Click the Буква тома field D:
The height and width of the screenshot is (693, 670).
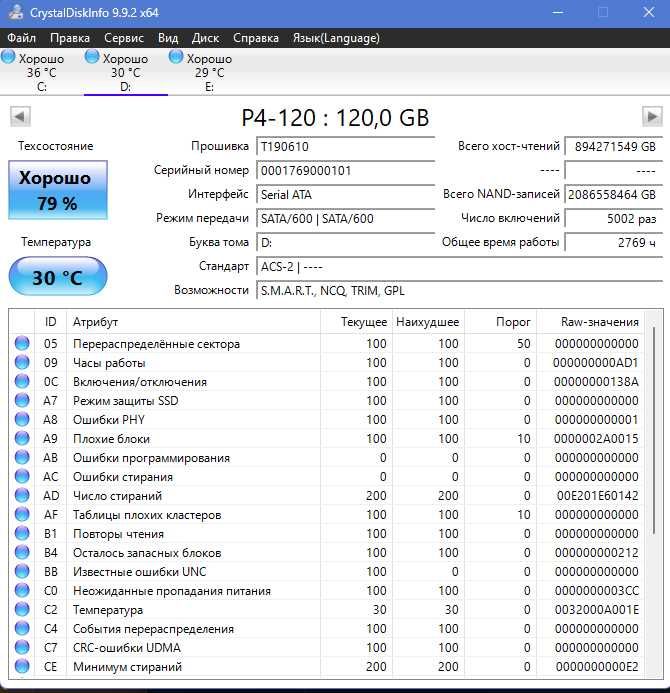coord(345,242)
